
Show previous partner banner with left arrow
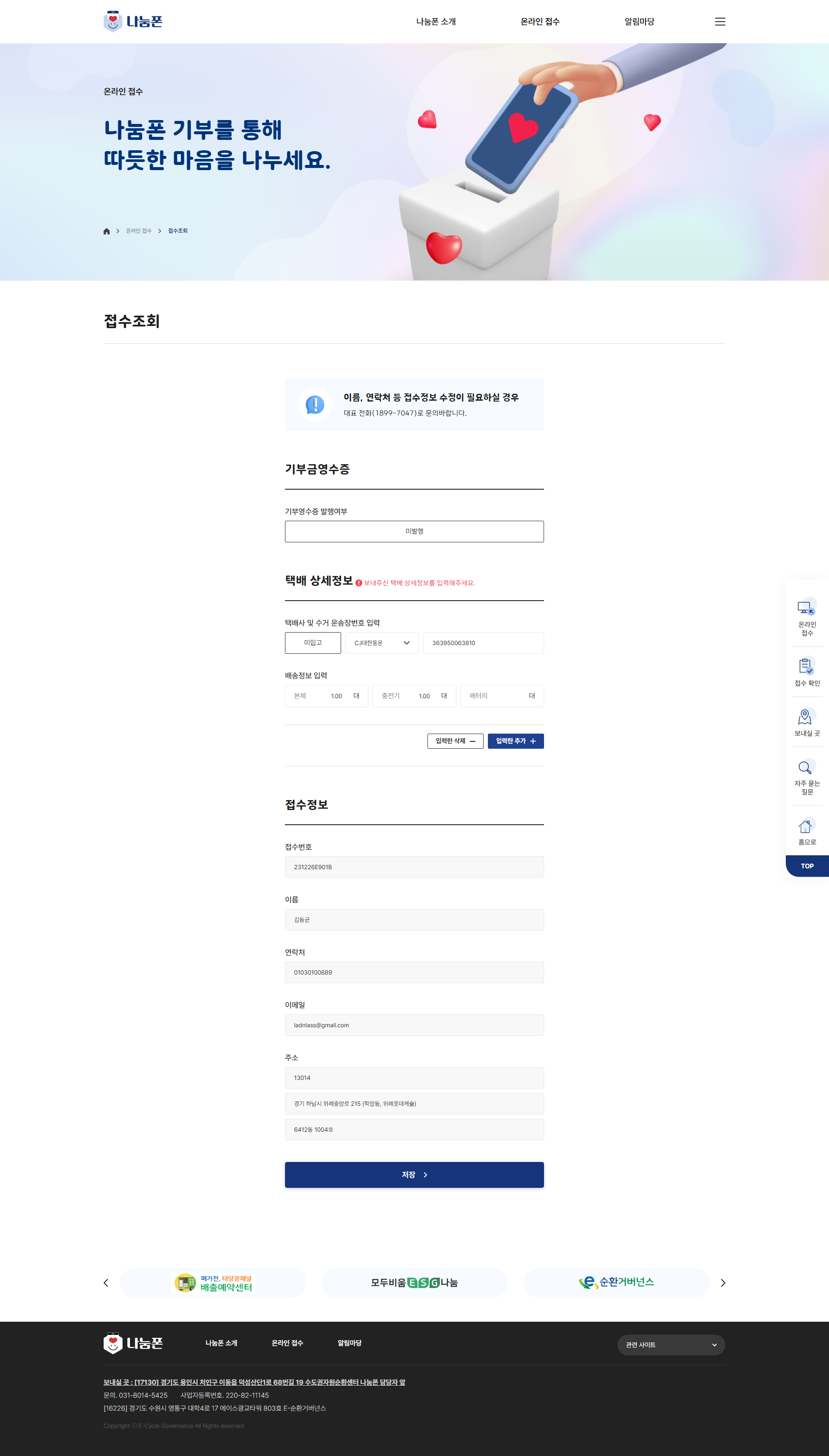[106, 1283]
